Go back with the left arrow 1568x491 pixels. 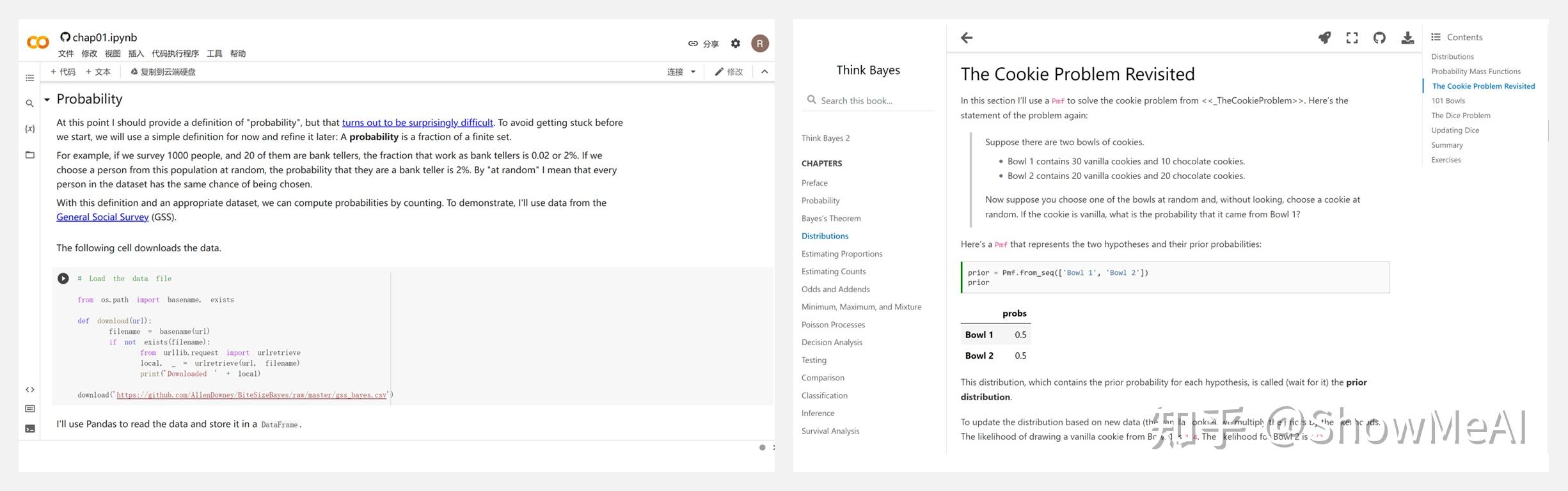coord(967,38)
